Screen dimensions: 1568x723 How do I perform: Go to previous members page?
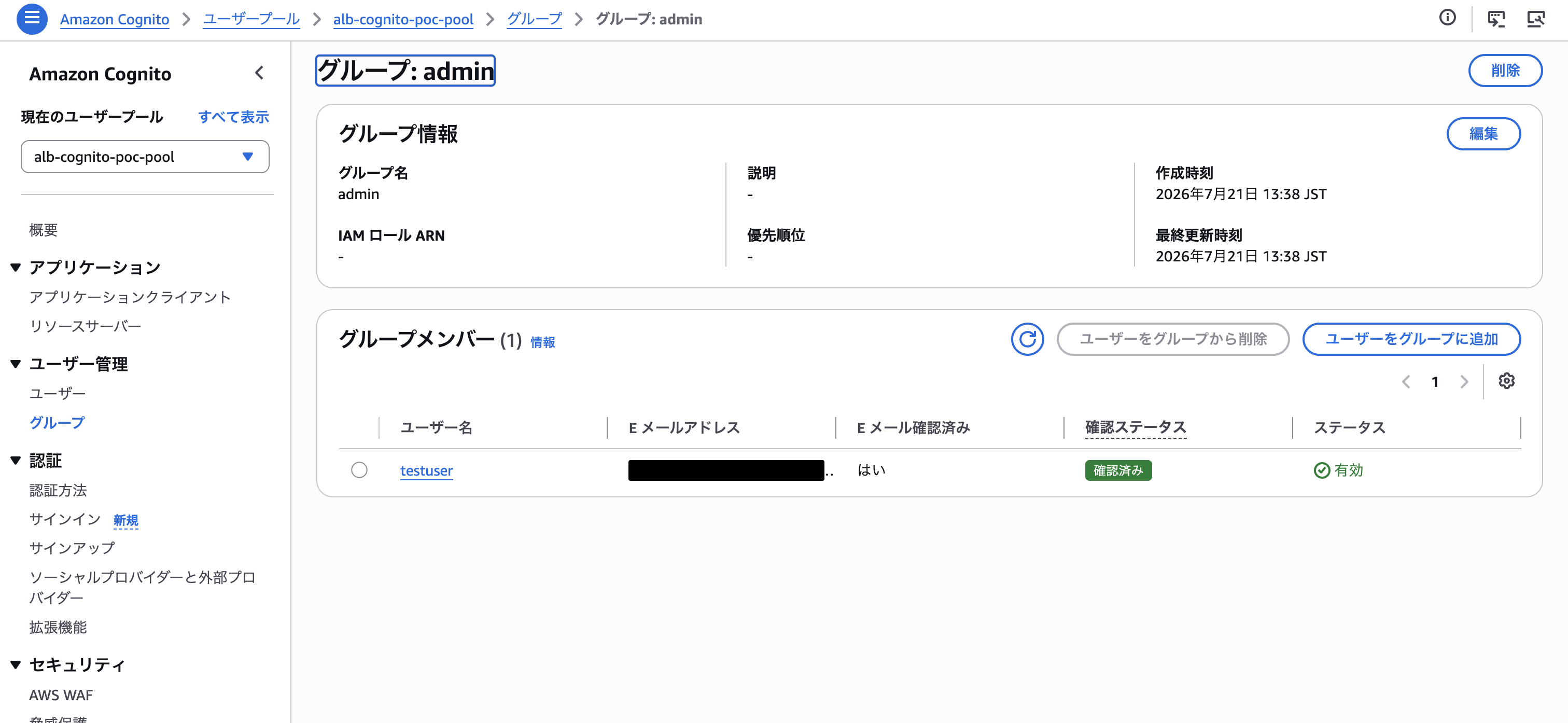click(1406, 382)
